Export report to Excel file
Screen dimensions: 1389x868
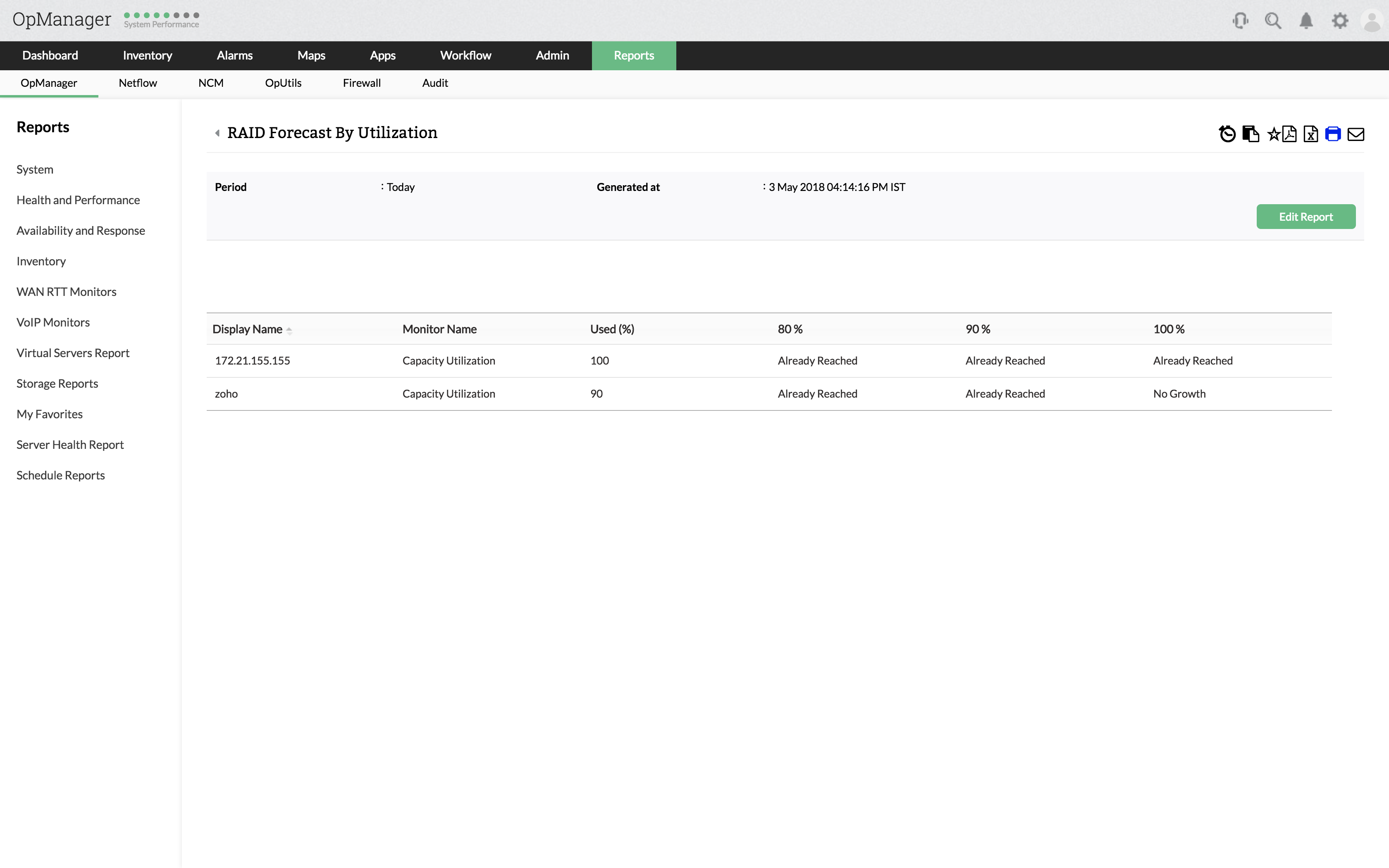(1311, 134)
